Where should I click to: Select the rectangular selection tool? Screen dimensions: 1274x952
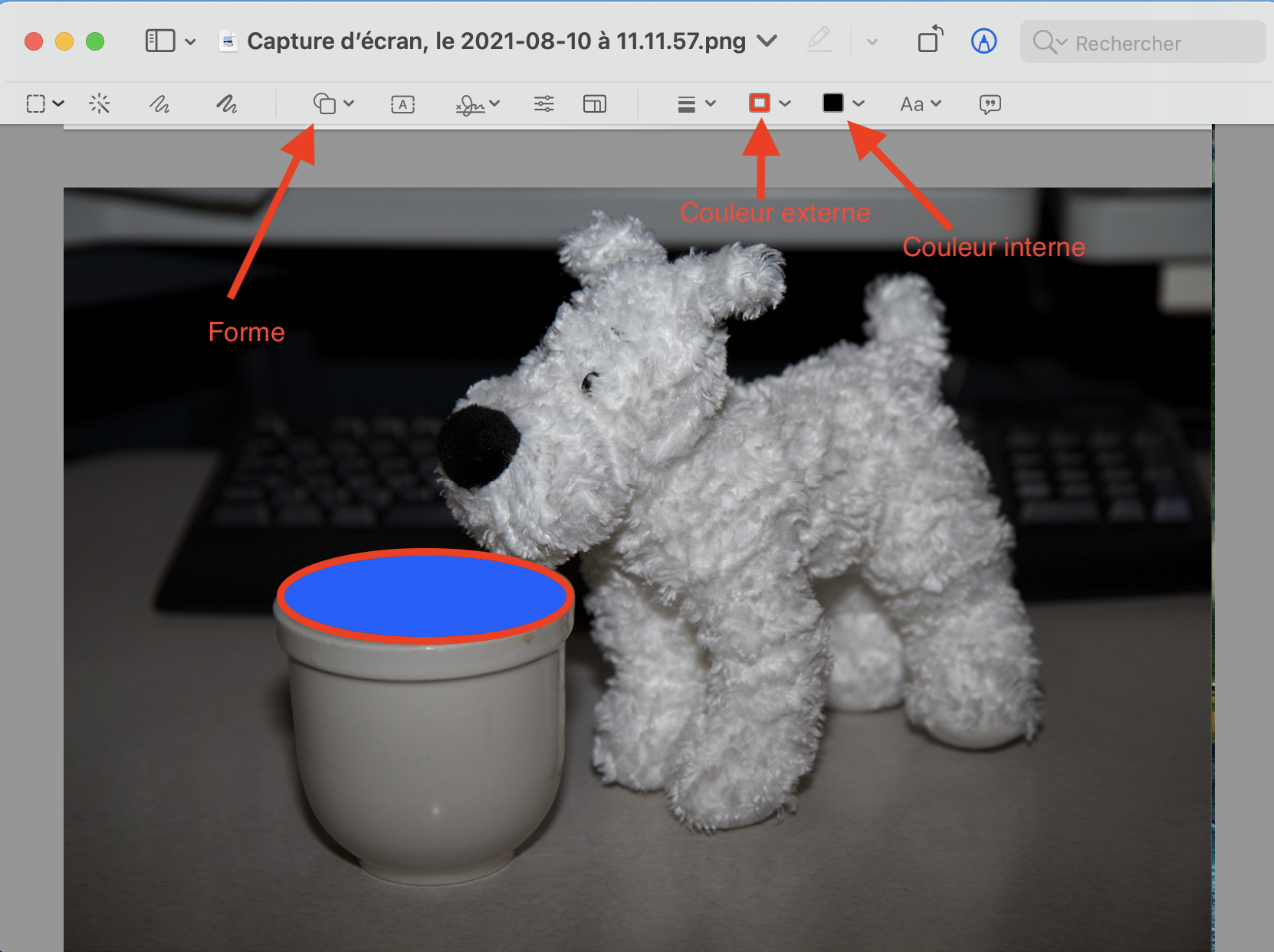tap(36, 103)
